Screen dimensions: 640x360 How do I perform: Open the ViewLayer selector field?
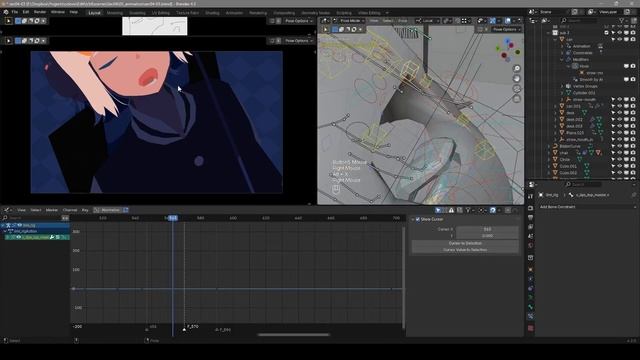[610, 12]
